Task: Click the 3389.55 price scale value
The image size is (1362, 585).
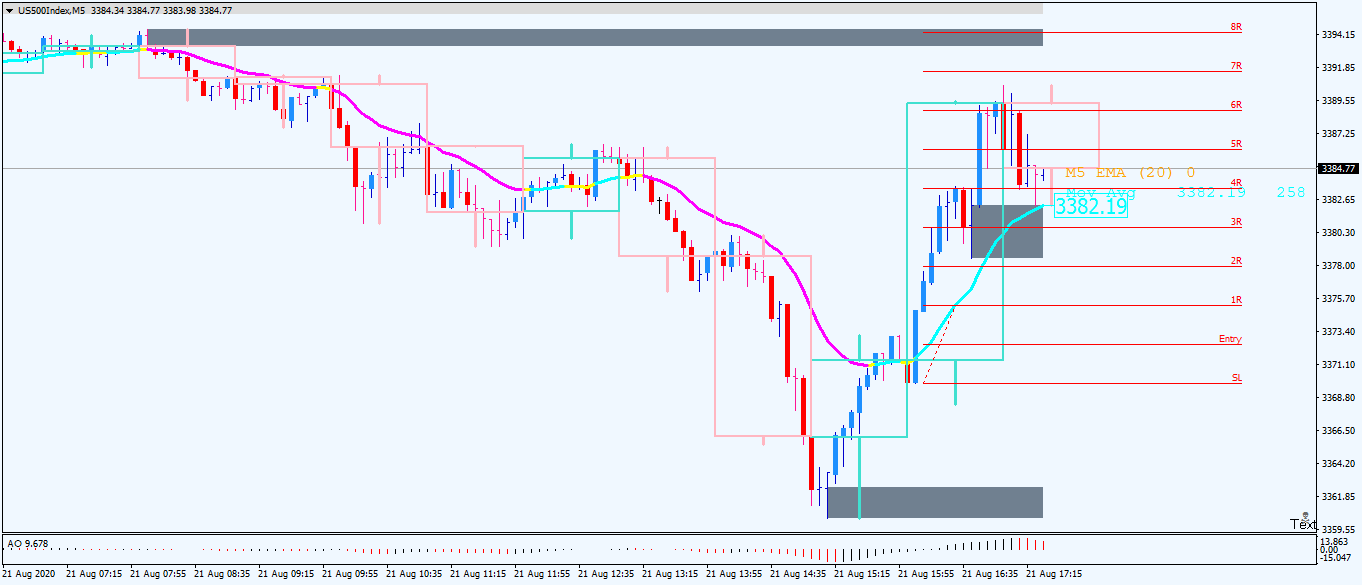Action: tap(1338, 101)
